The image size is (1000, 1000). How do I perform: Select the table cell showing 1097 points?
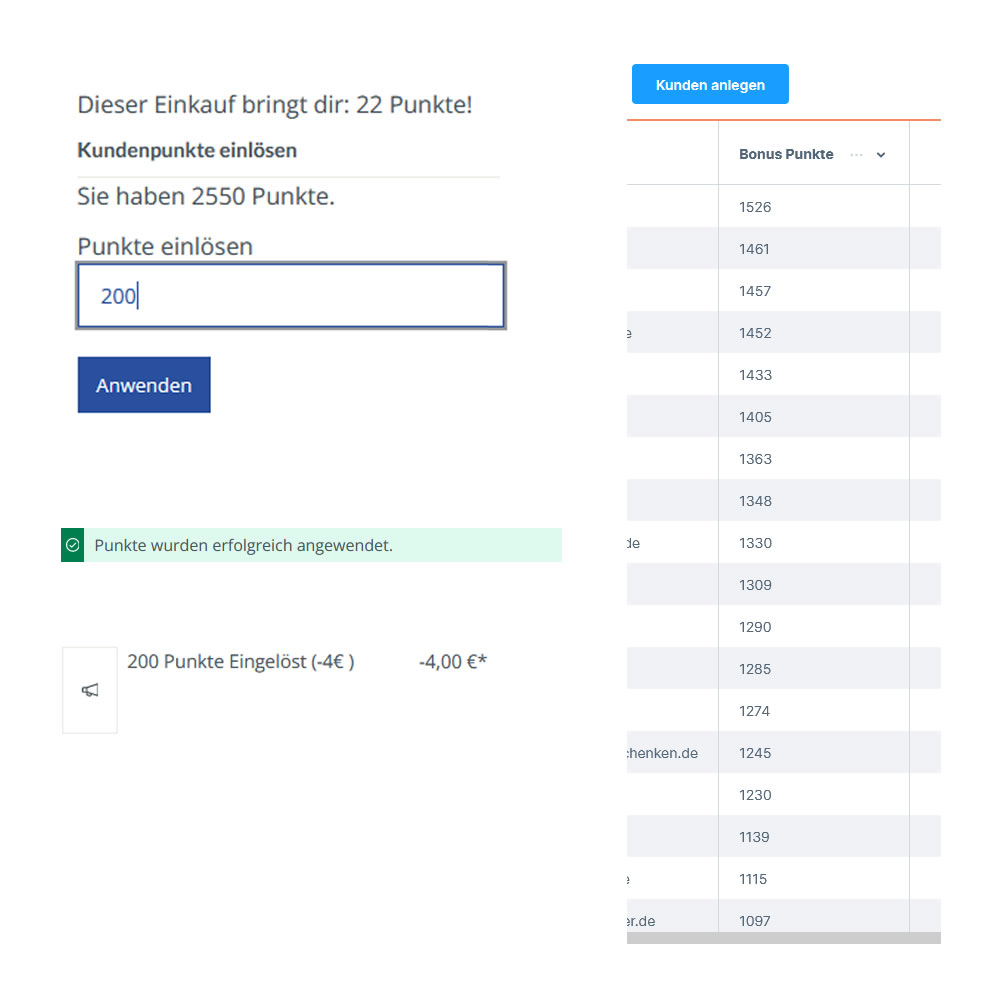pyautogui.click(x=755, y=920)
